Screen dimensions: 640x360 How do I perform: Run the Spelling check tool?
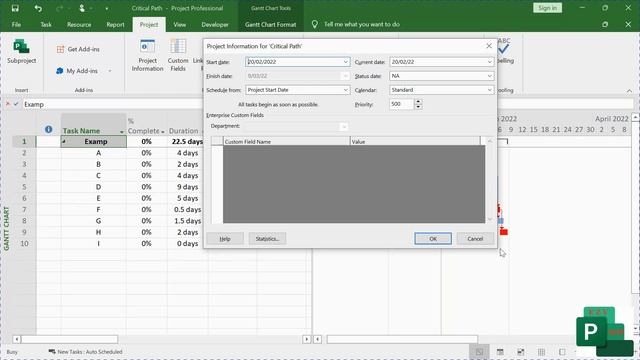click(x=505, y=51)
